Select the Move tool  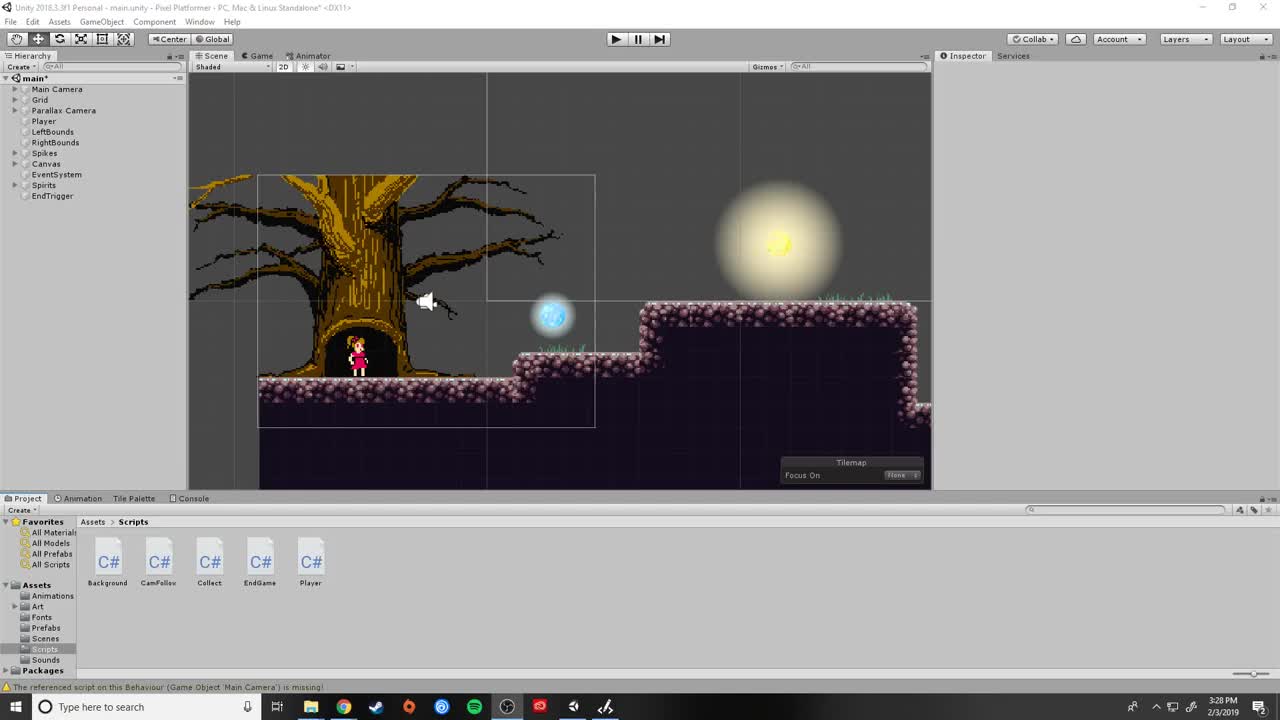coord(38,39)
